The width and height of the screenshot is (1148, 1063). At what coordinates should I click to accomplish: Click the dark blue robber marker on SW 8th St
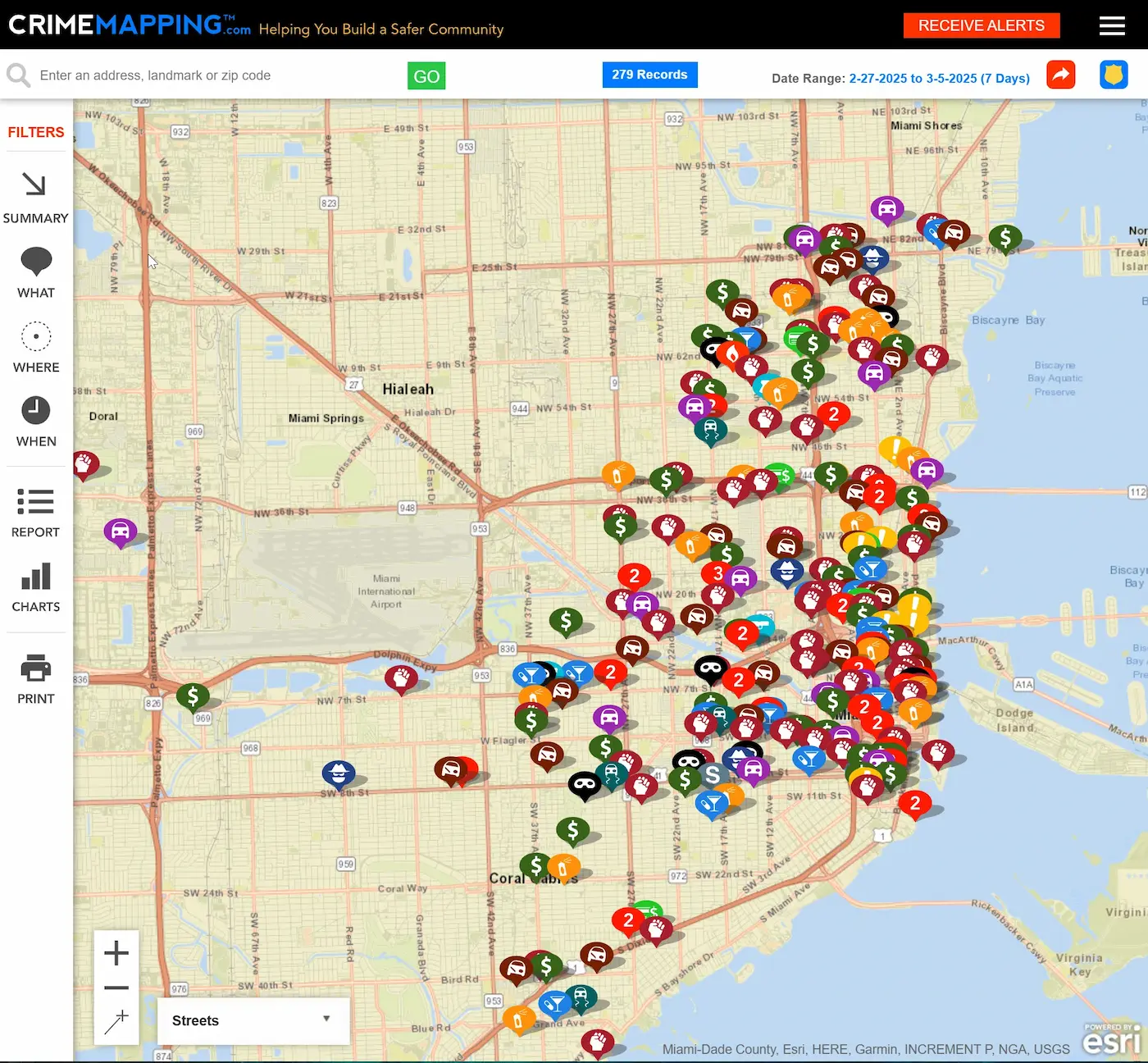click(339, 773)
